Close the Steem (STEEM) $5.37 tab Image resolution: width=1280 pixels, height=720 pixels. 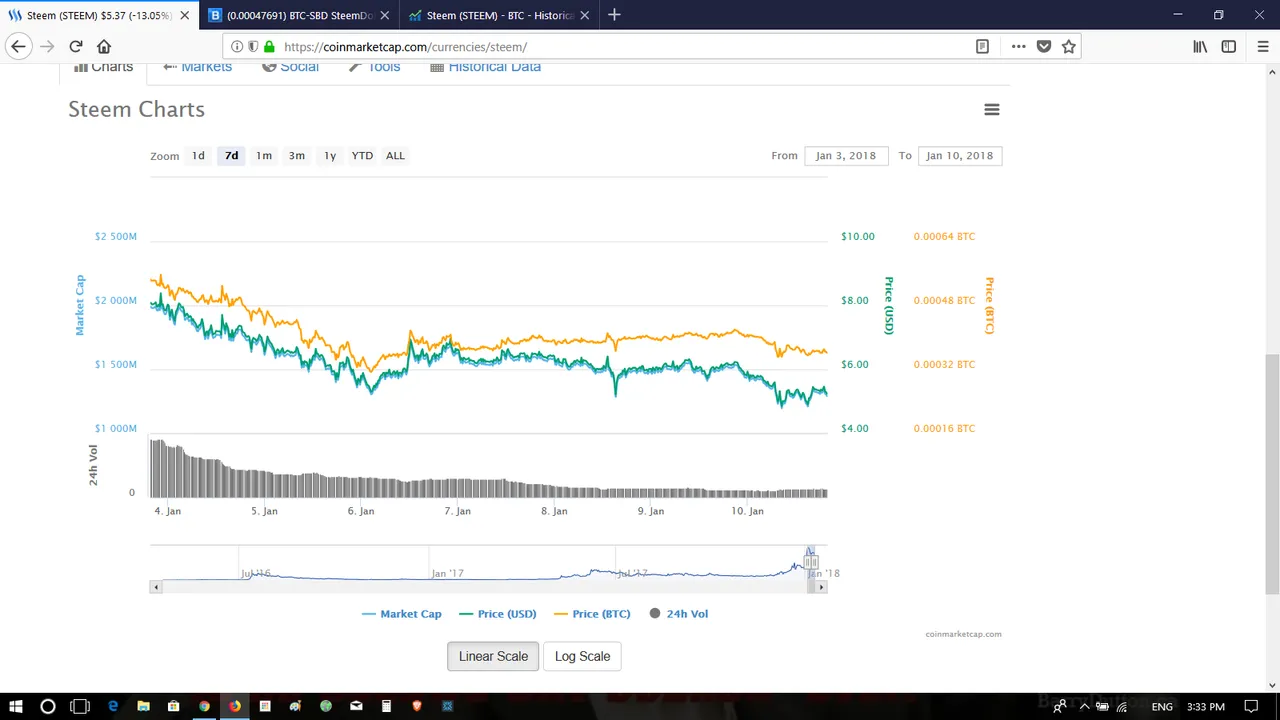pos(184,15)
